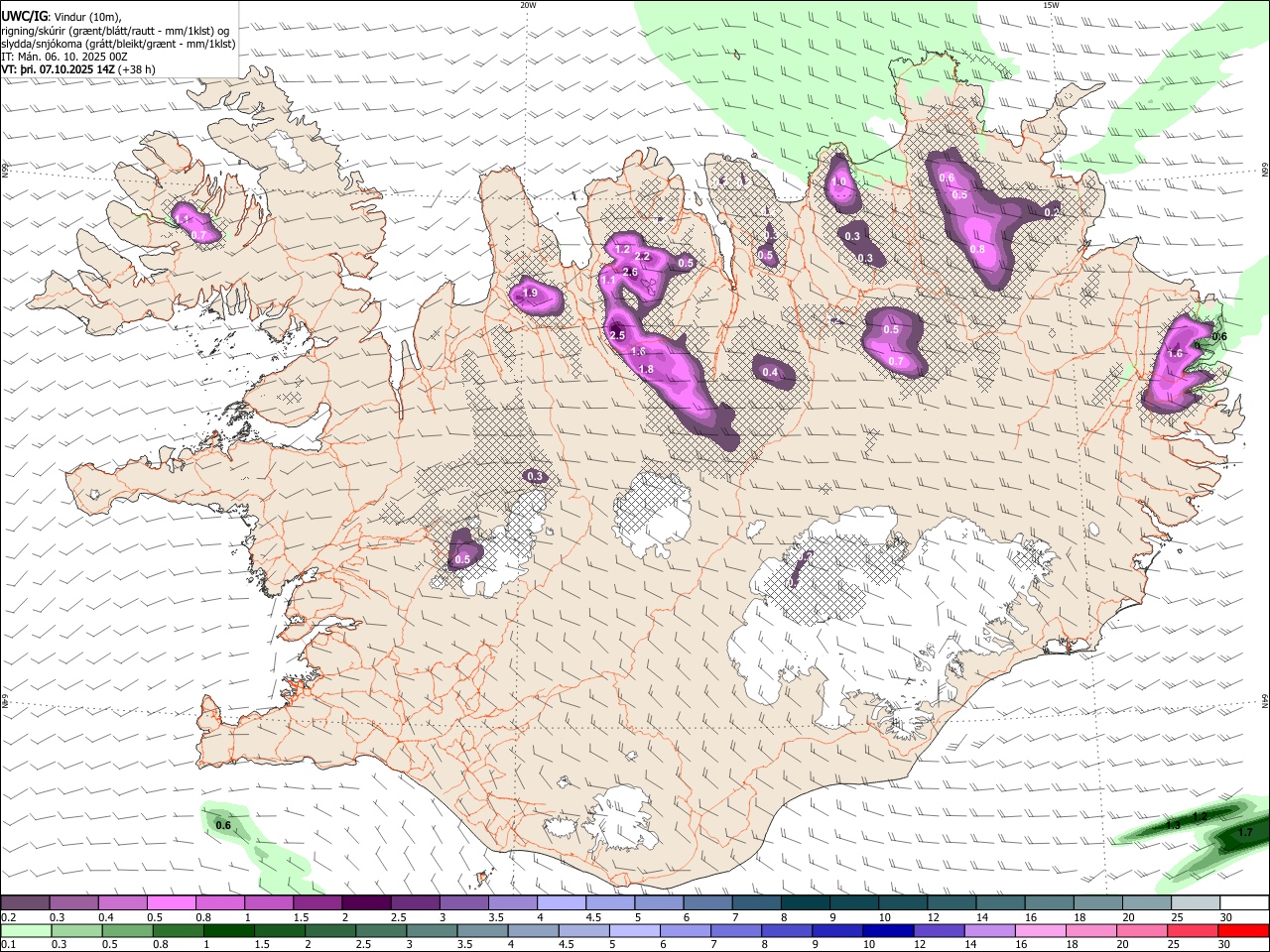Select the 'IT: Mán. 06. 10. 2025 00Z' line
Viewport: 1270px width, 952px height.
(64, 57)
